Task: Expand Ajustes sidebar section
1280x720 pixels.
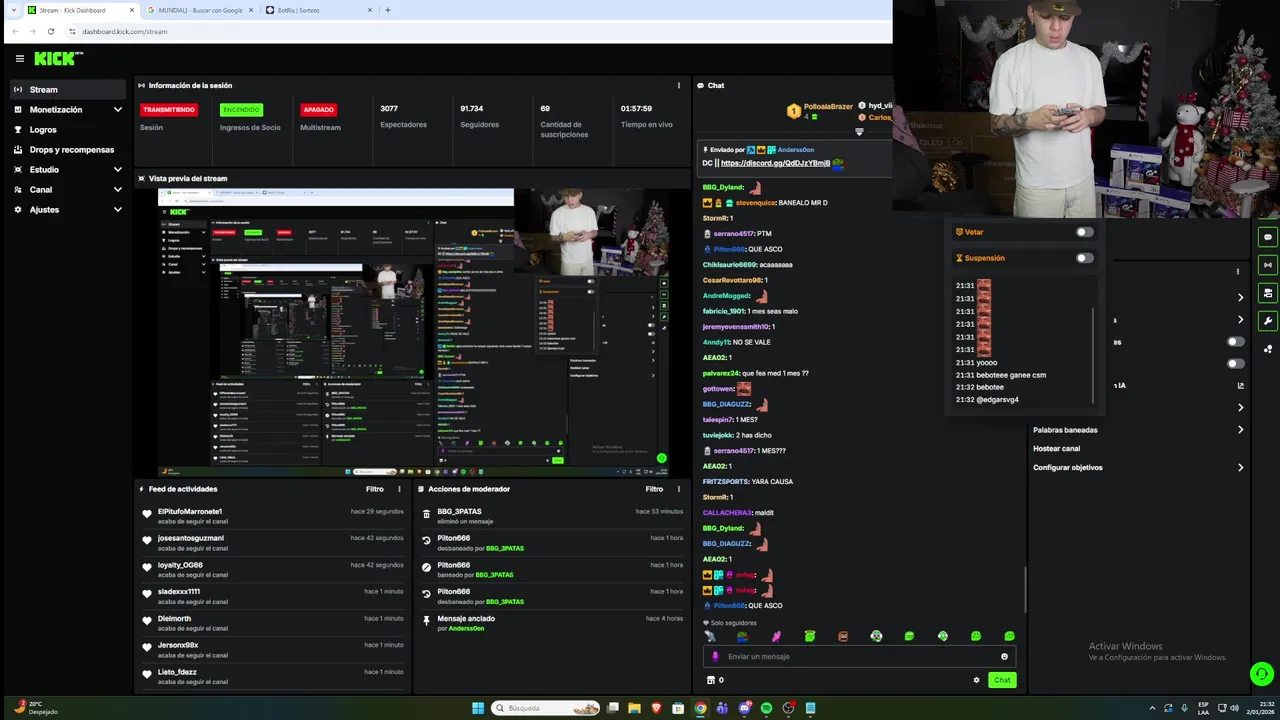Action: (x=118, y=210)
